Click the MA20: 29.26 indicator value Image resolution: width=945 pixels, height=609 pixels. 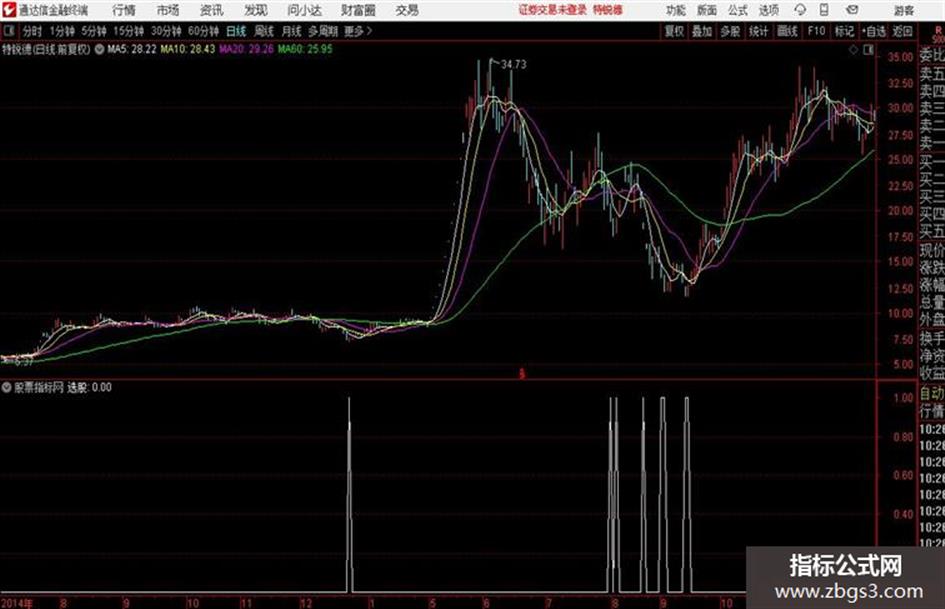(x=246, y=49)
